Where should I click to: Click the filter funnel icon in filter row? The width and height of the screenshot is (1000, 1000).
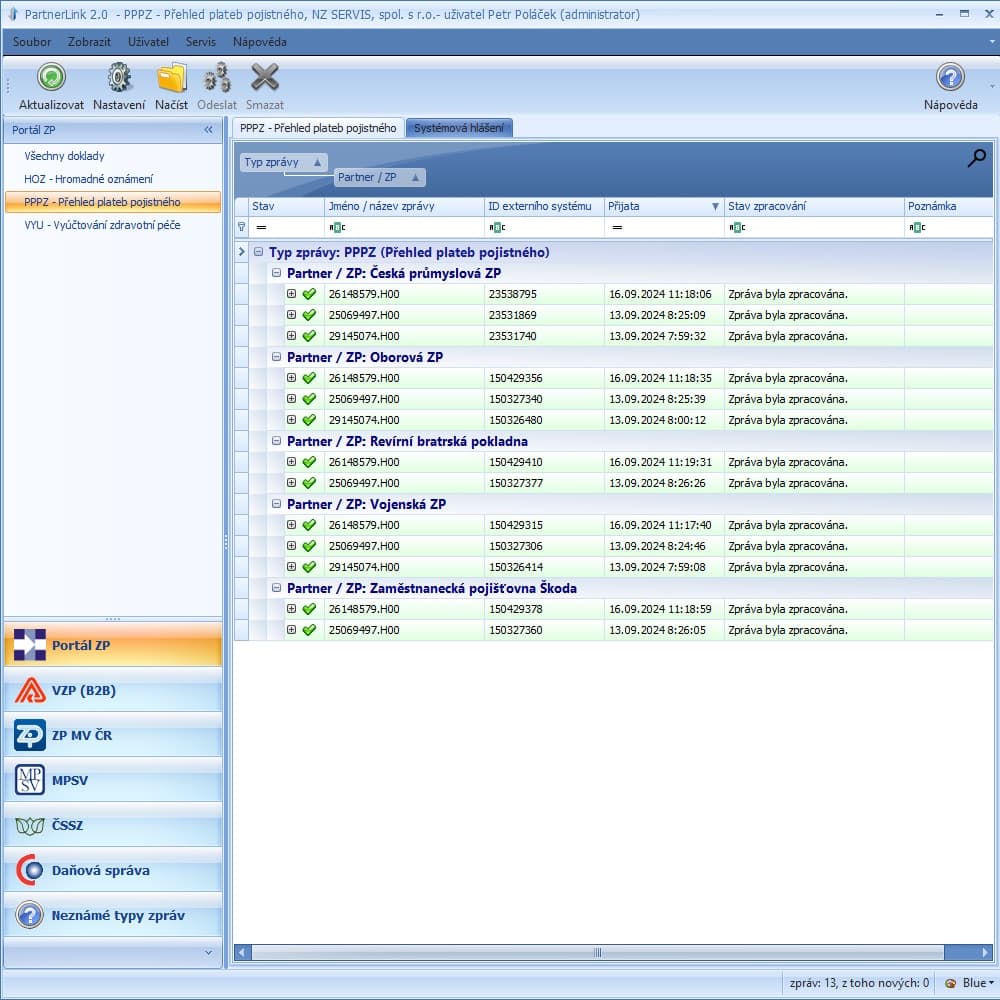(x=242, y=227)
